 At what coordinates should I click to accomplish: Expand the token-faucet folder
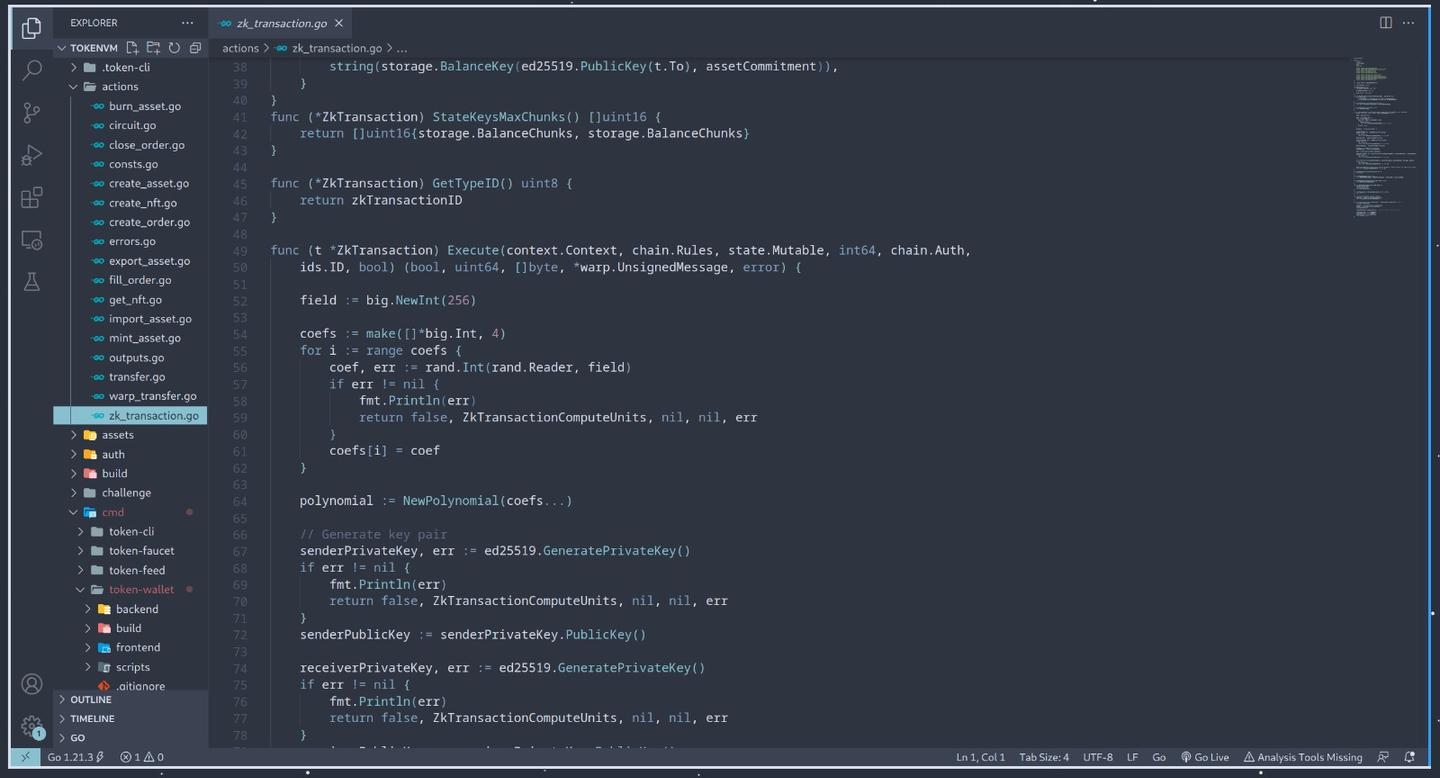pyautogui.click(x=130, y=551)
